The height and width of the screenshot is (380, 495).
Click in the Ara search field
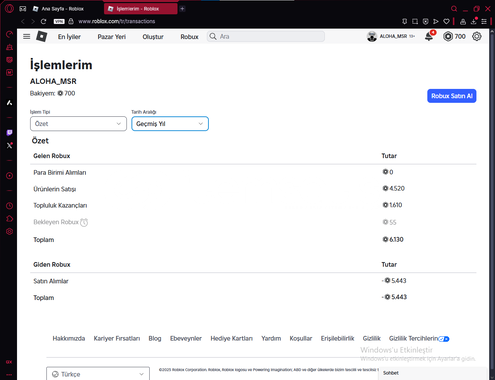point(266,36)
